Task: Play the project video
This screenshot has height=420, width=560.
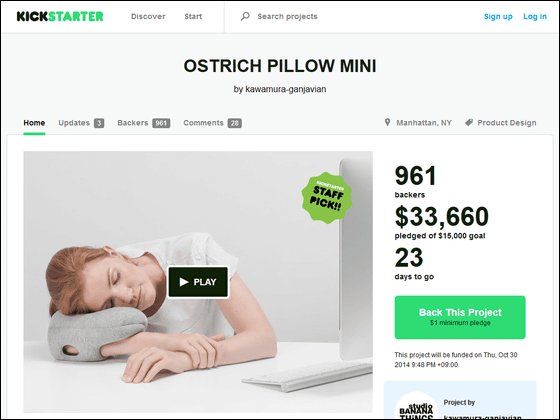Action: point(198,282)
